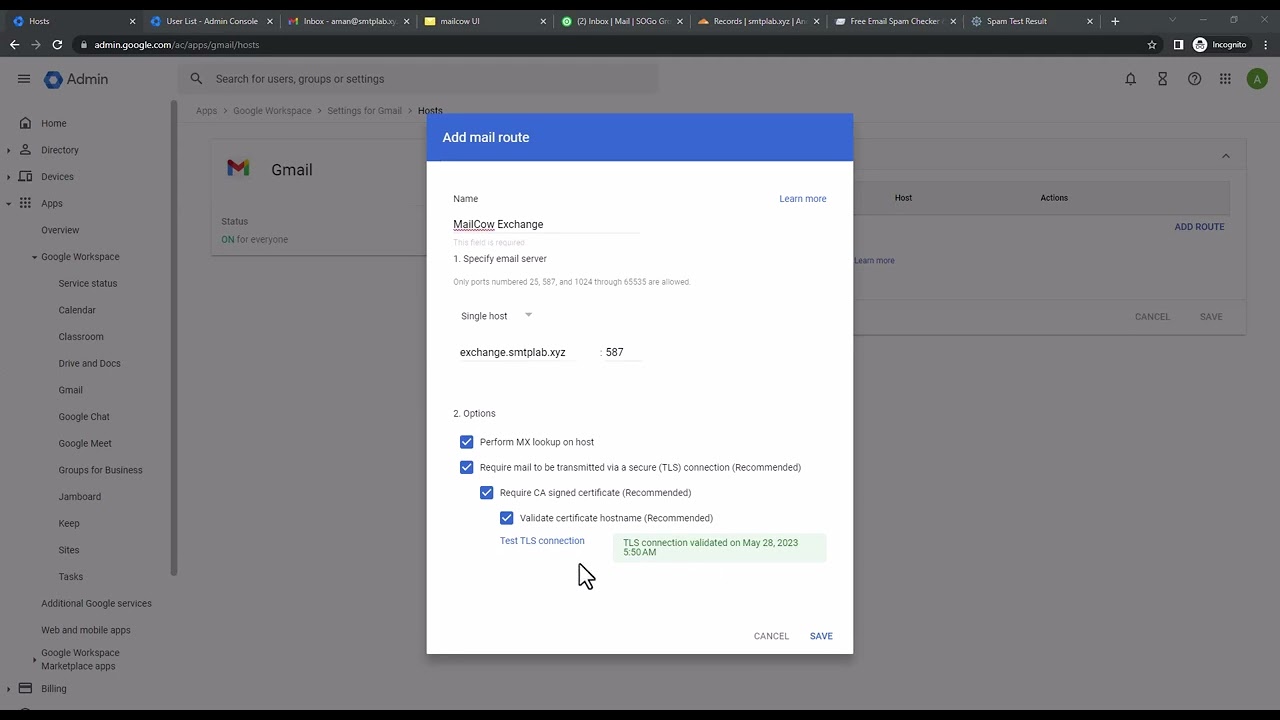Open the notifications bell

point(1131,79)
